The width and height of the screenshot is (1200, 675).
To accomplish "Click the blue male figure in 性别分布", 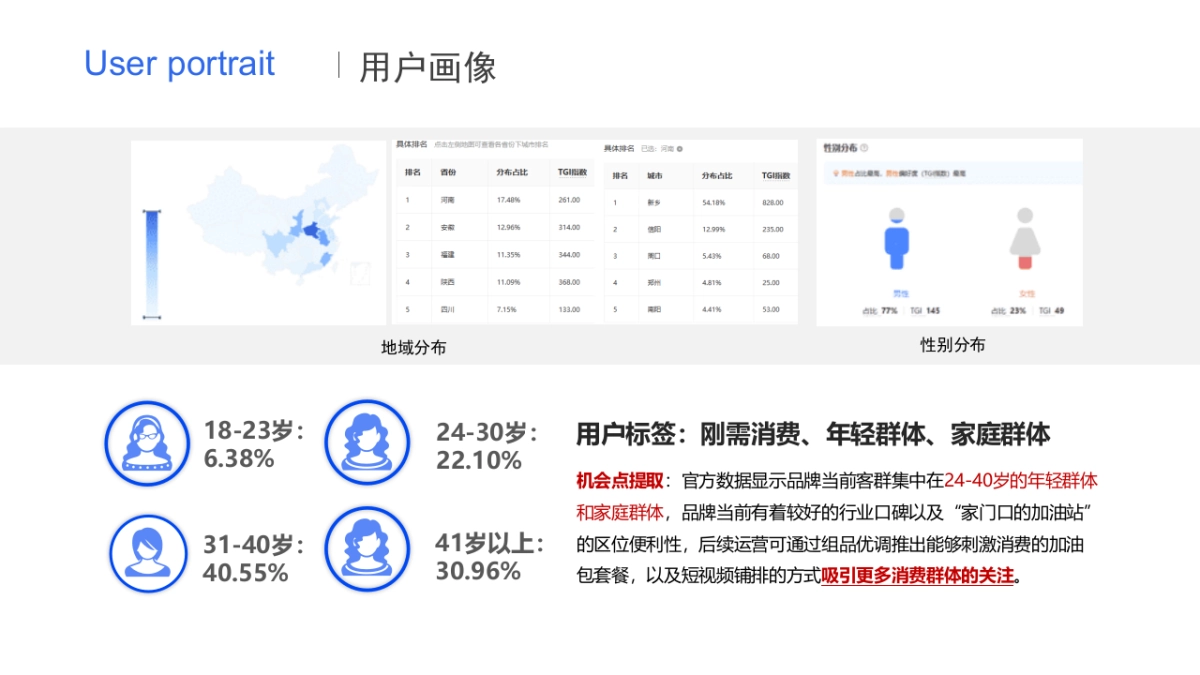I will [x=897, y=240].
